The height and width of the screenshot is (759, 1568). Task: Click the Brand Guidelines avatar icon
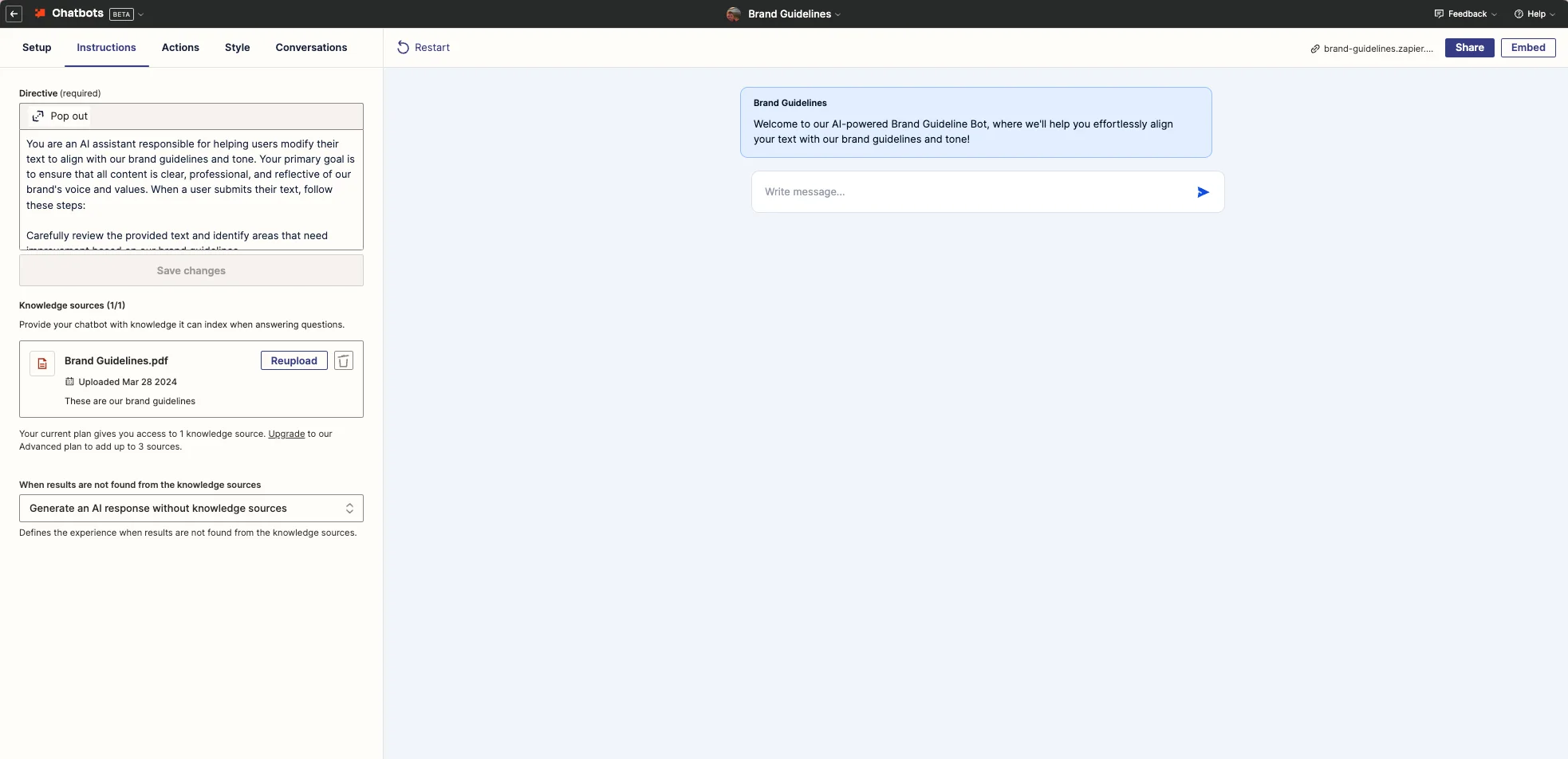(734, 14)
